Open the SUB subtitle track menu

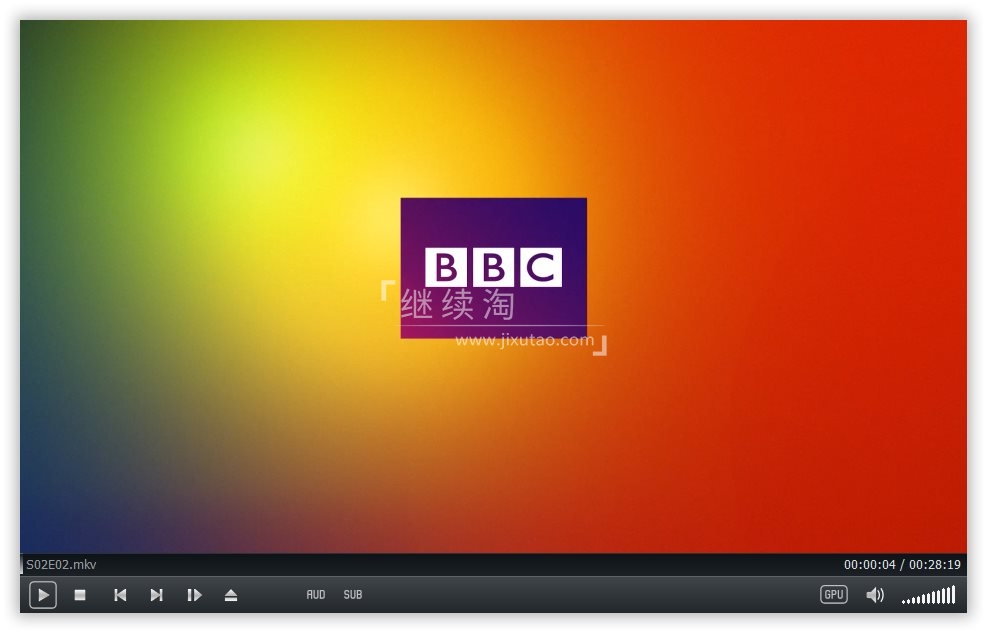point(353,595)
